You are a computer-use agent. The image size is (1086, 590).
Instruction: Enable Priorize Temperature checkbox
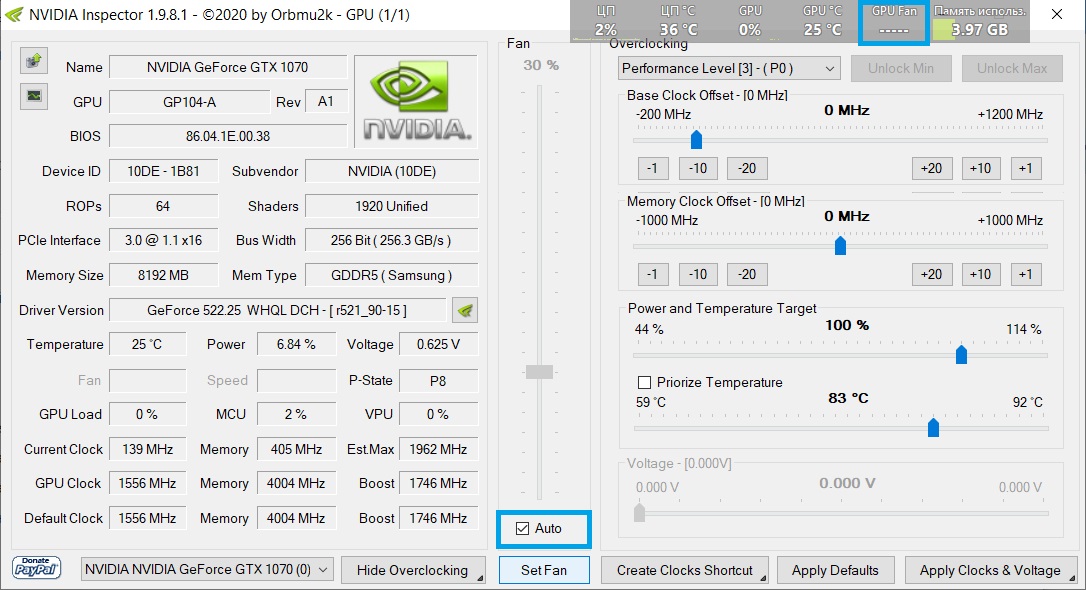tap(644, 382)
